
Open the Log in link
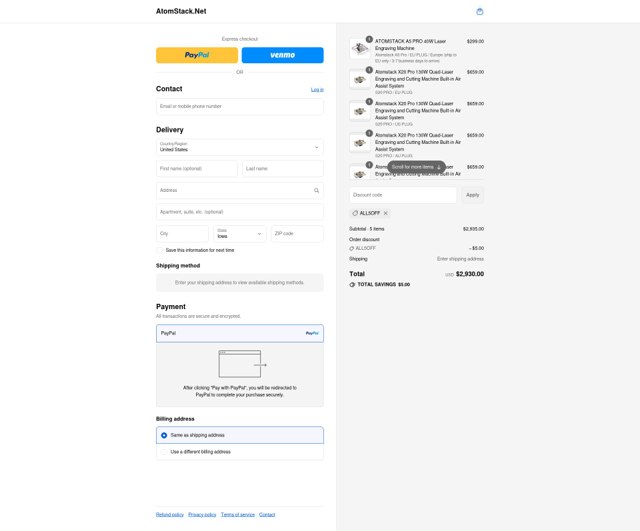click(317, 89)
